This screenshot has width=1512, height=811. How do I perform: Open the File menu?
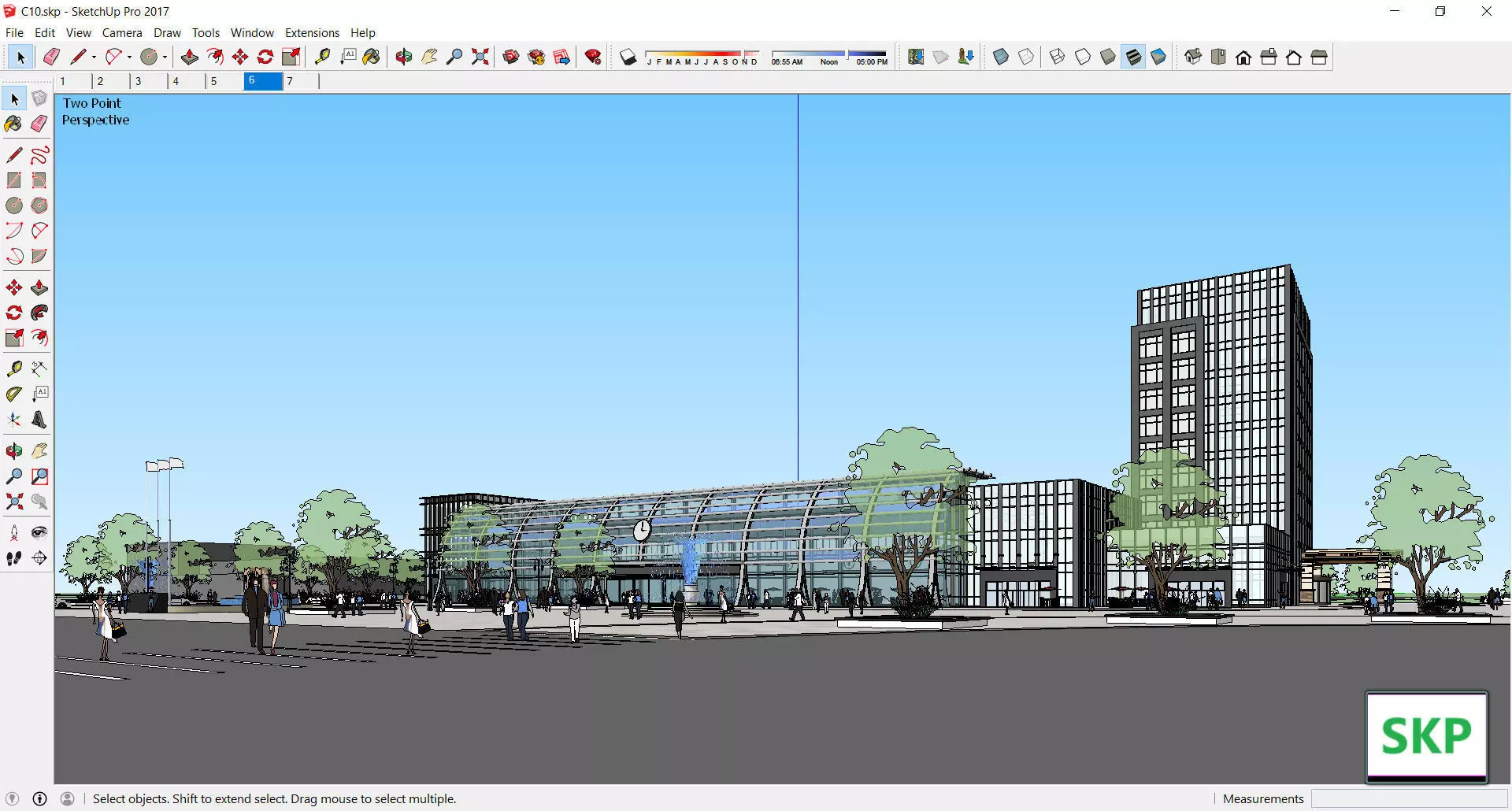(14, 32)
